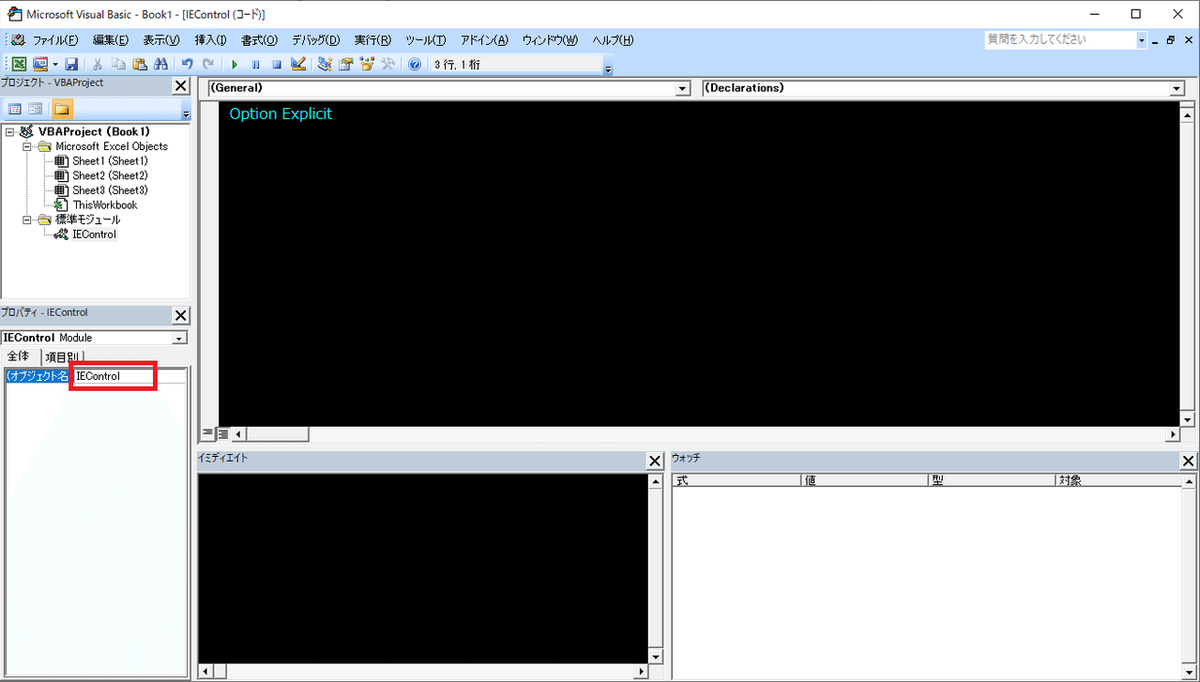Collapse the 標準モジュール folder
Screen dimensions: 1200x682
28,220
